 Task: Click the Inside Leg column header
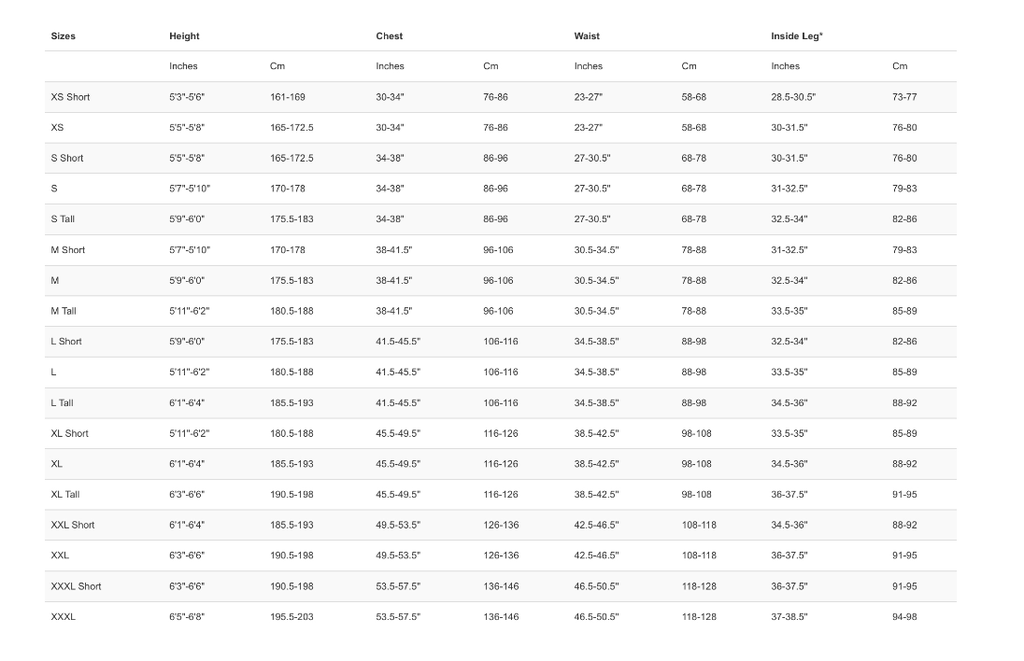pyautogui.click(x=796, y=36)
